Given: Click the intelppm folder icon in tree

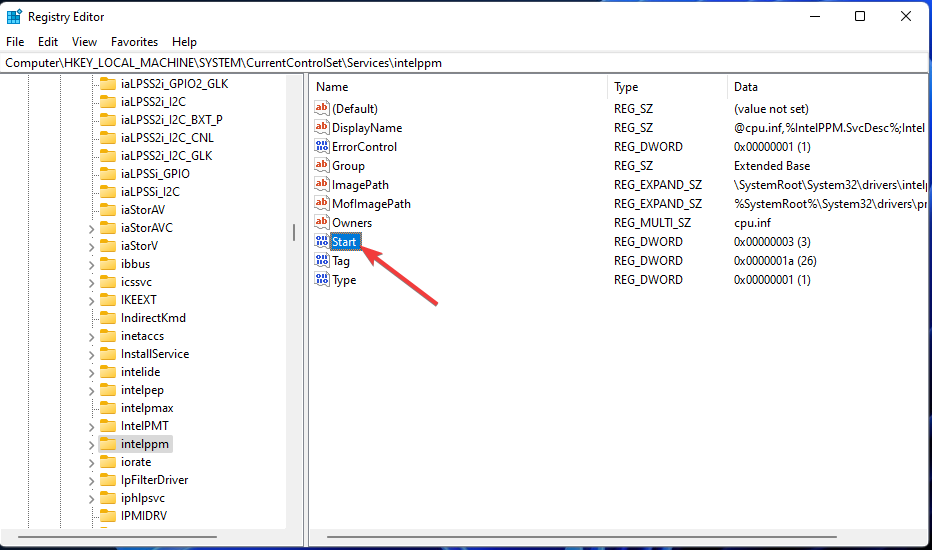Looking at the screenshot, I should tap(108, 444).
